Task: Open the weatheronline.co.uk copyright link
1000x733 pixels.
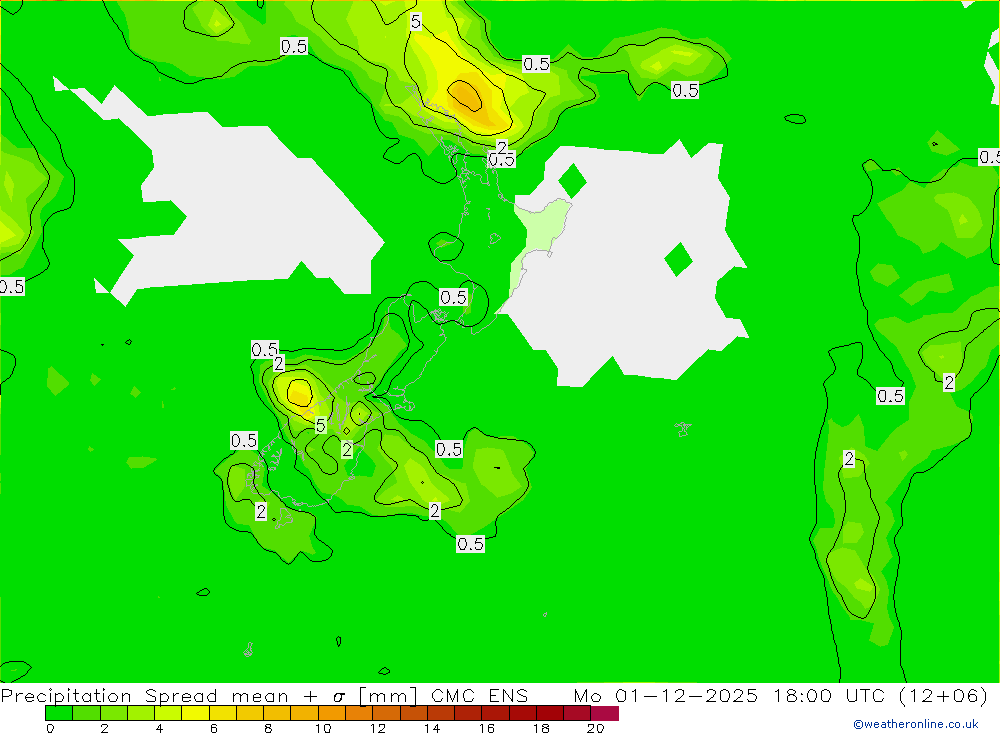Action: 916,724
